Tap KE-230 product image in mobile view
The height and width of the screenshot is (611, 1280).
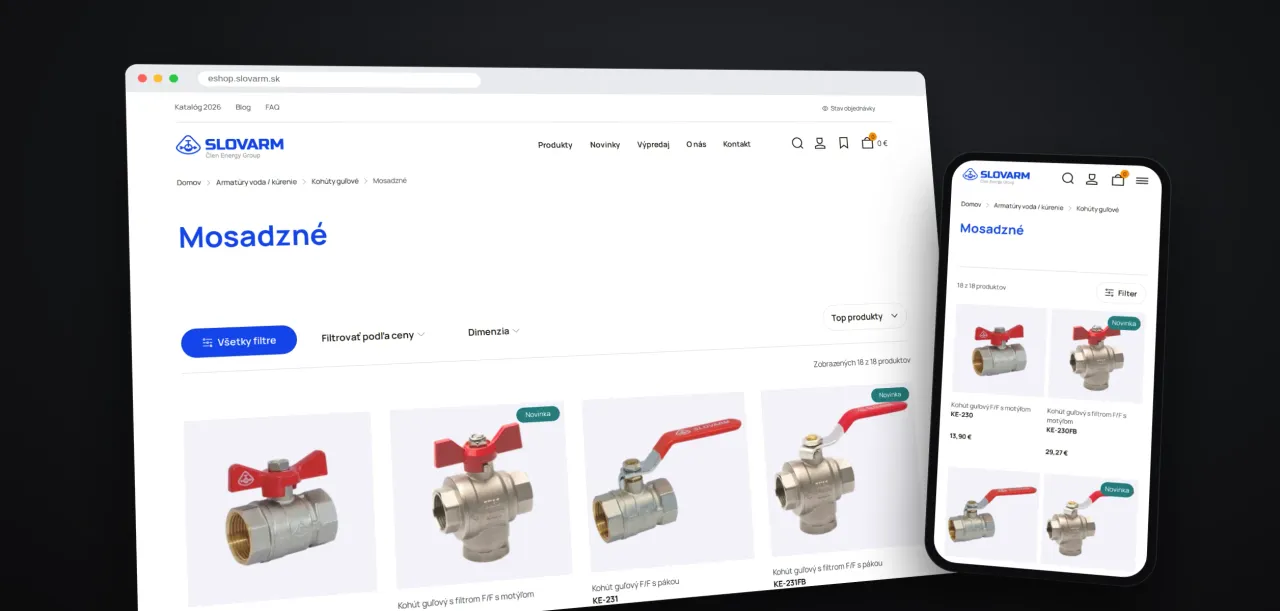999,351
